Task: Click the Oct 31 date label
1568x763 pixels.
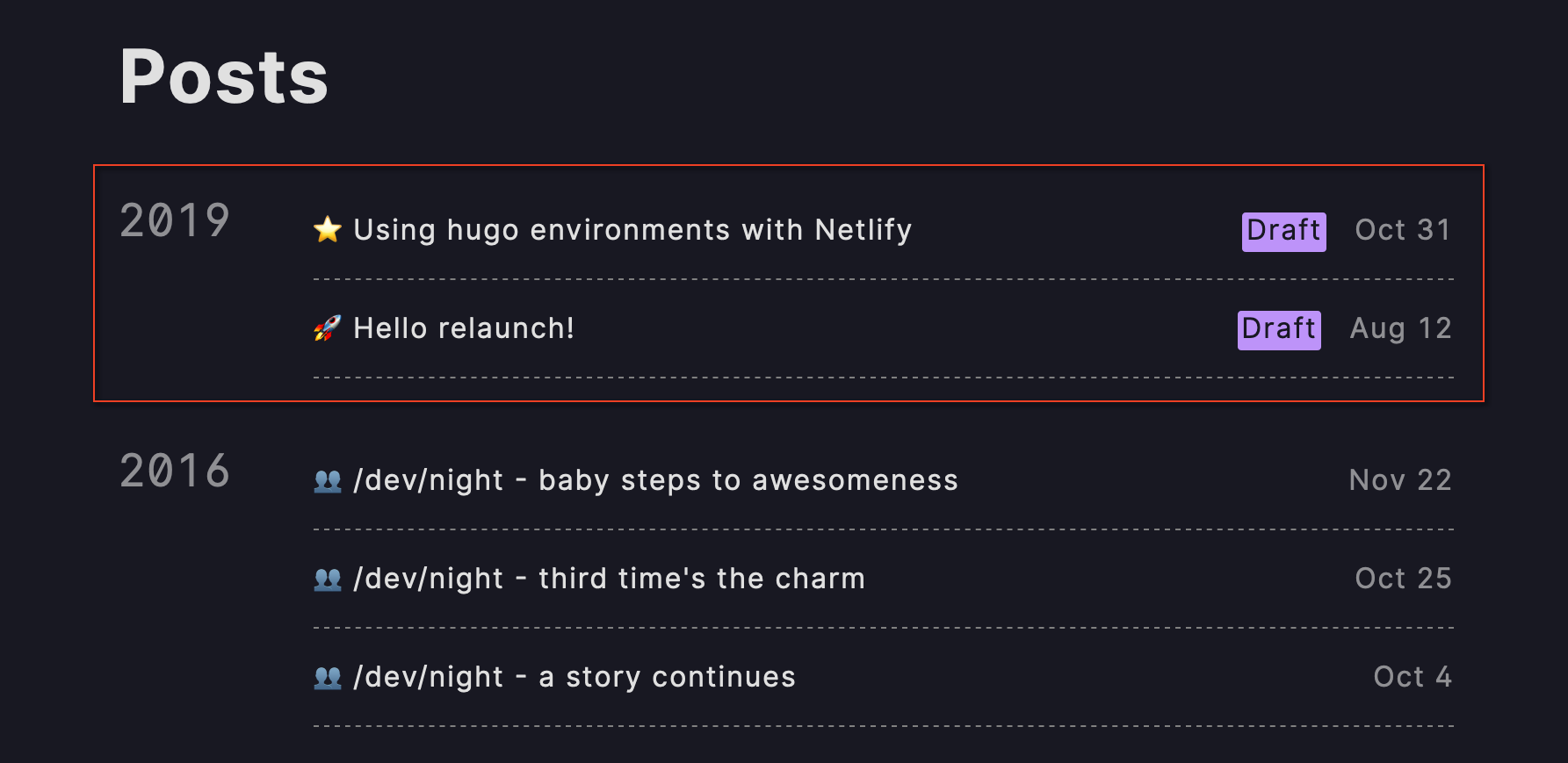Action: [x=1403, y=230]
